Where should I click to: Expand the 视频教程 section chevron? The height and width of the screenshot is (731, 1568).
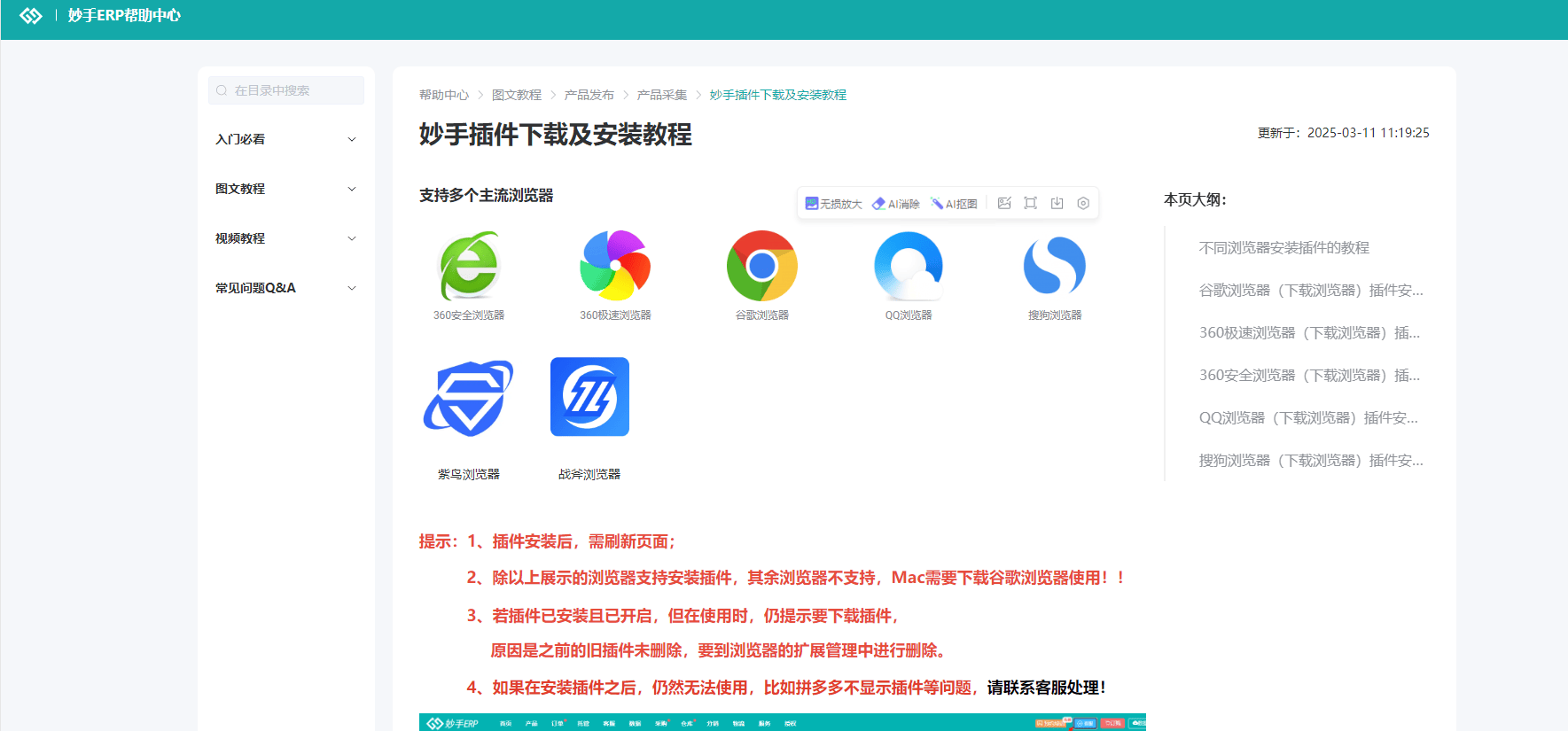pos(352,238)
